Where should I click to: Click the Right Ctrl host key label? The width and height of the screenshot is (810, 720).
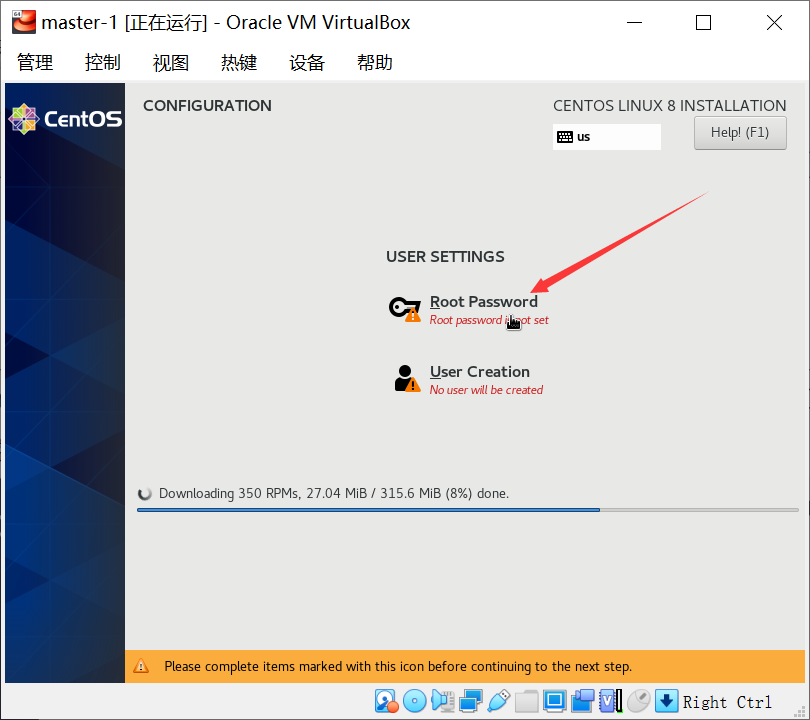click(727, 702)
